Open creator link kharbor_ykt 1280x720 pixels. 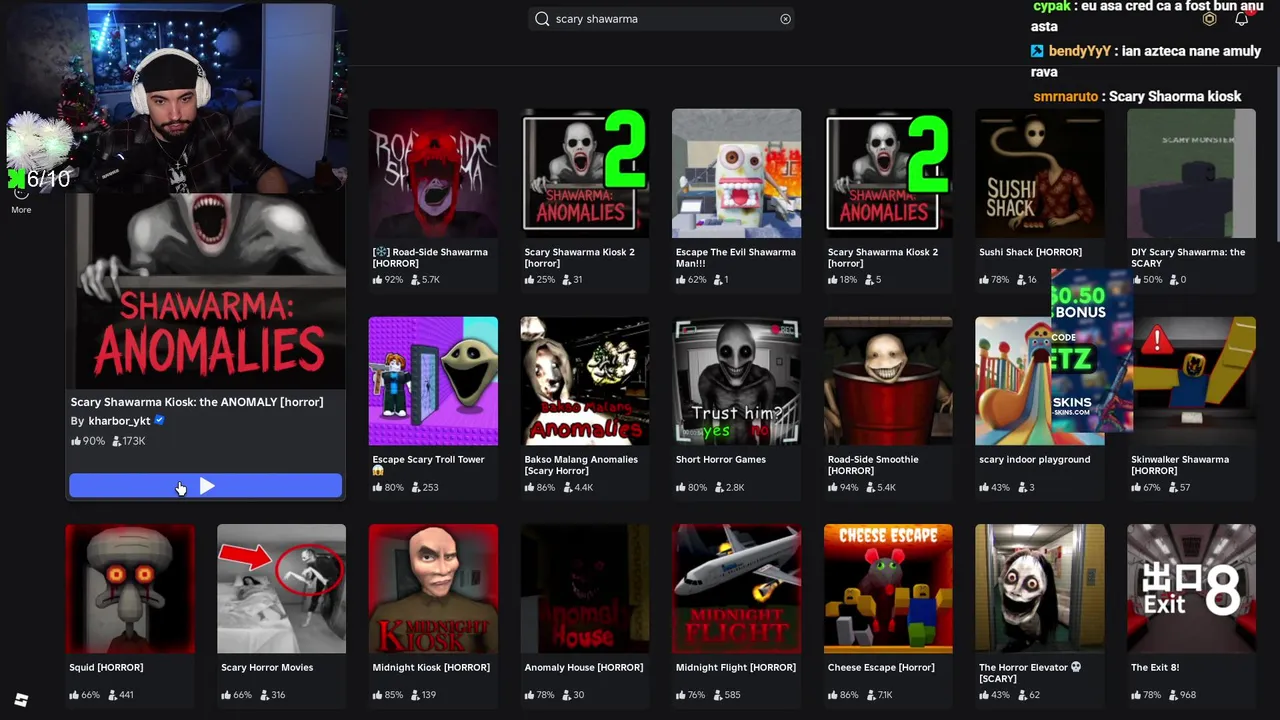(x=119, y=421)
